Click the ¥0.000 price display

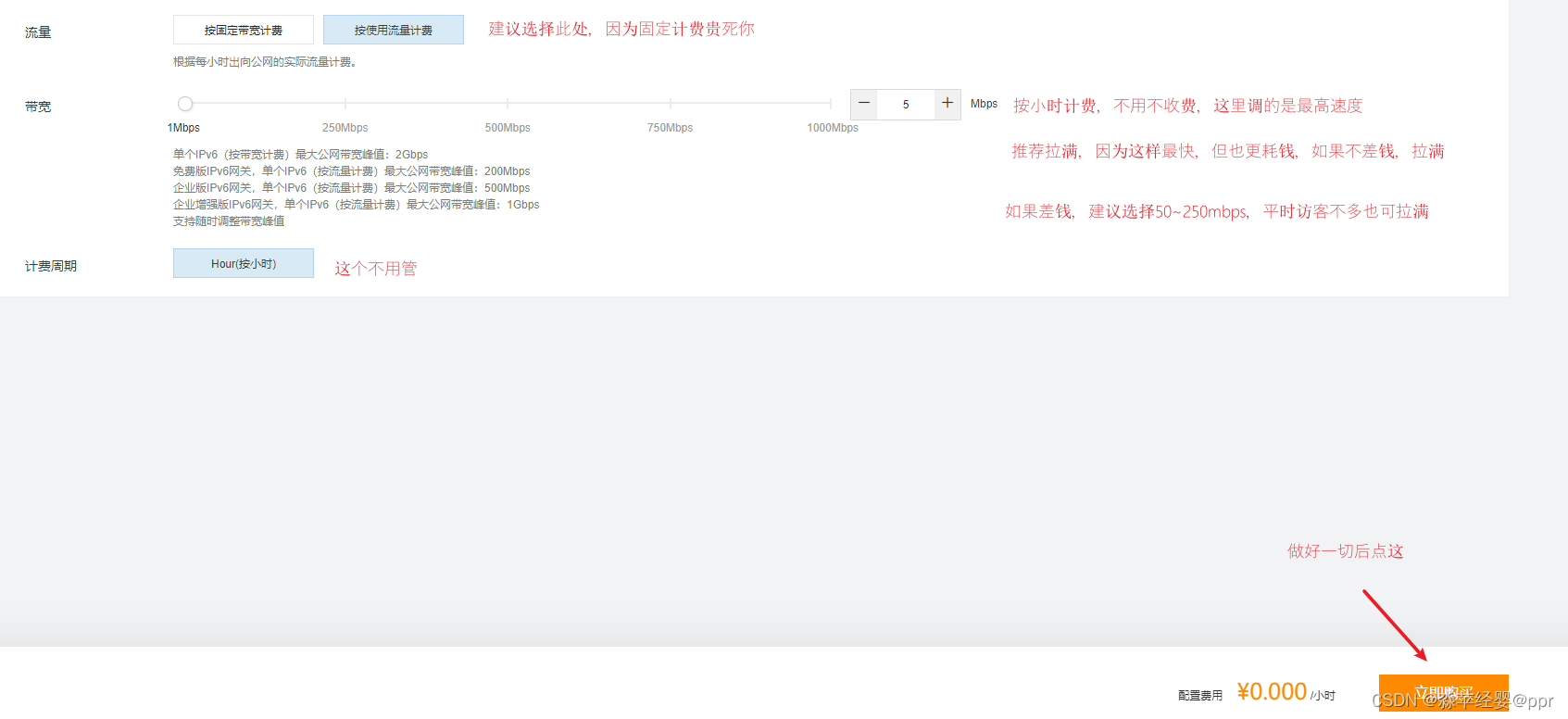point(1272,691)
